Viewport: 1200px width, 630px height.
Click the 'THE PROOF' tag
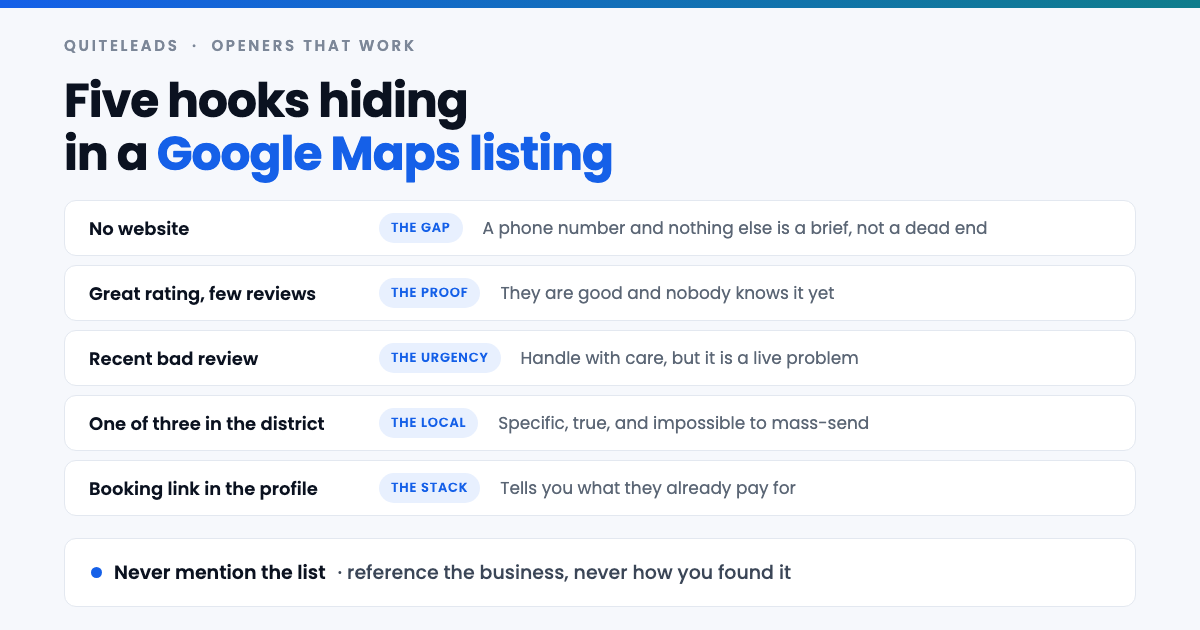pos(430,293)
